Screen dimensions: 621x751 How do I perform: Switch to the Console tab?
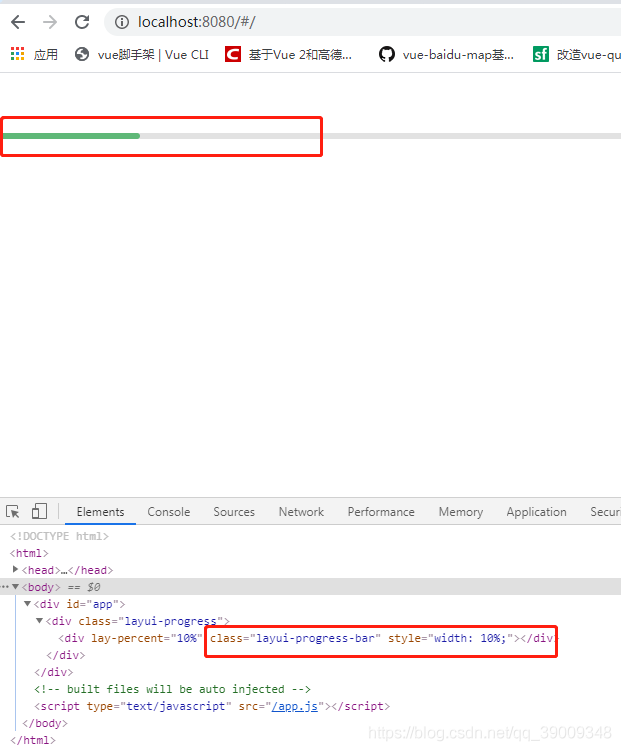coord(169,512)
